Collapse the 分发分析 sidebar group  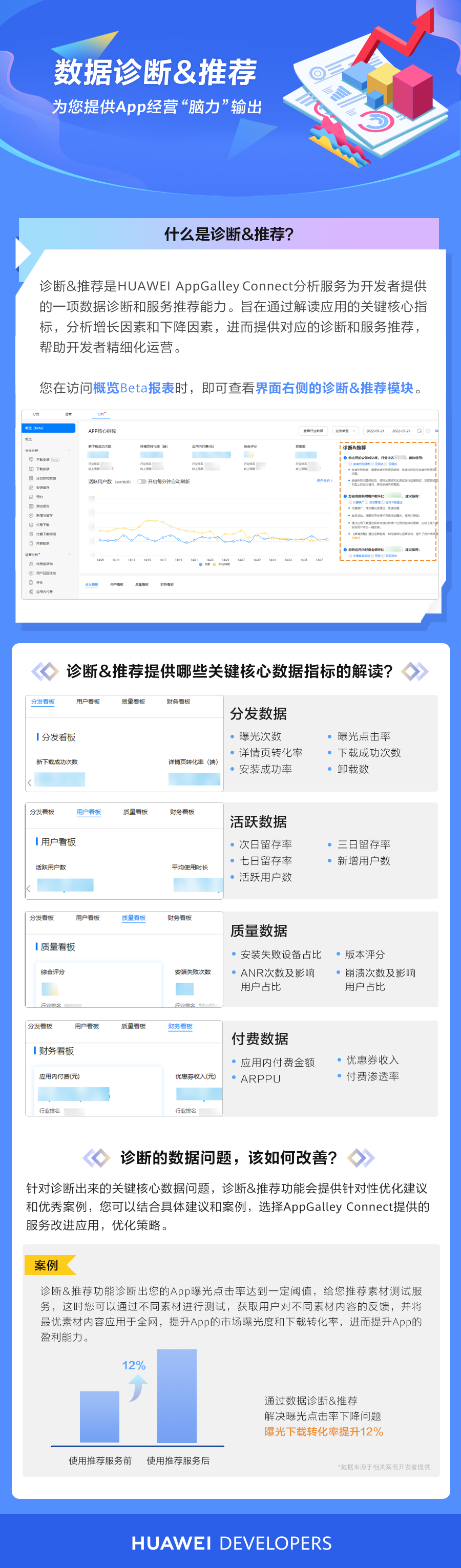[70, 451]
